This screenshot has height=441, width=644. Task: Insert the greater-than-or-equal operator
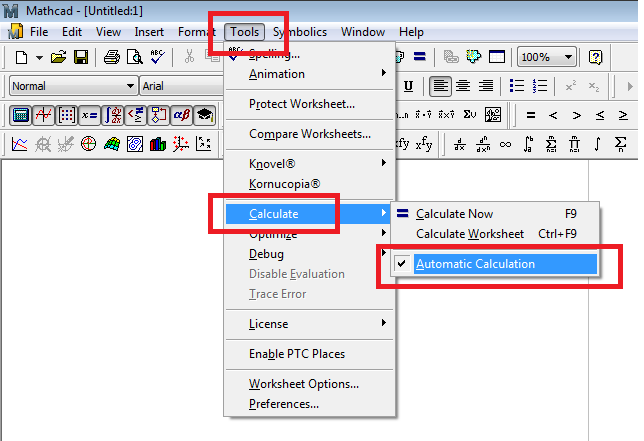[x=623, y=115]
